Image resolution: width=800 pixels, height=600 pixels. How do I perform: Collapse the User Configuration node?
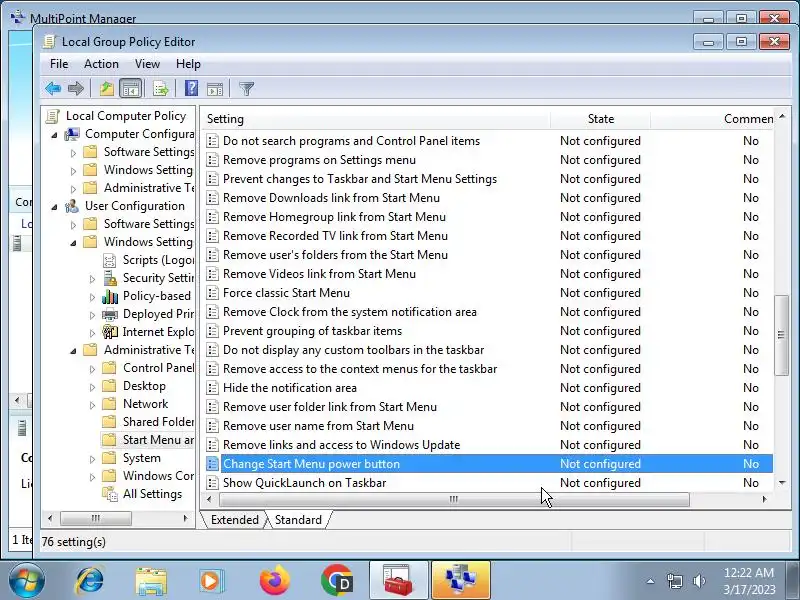(x=54, y=207)
